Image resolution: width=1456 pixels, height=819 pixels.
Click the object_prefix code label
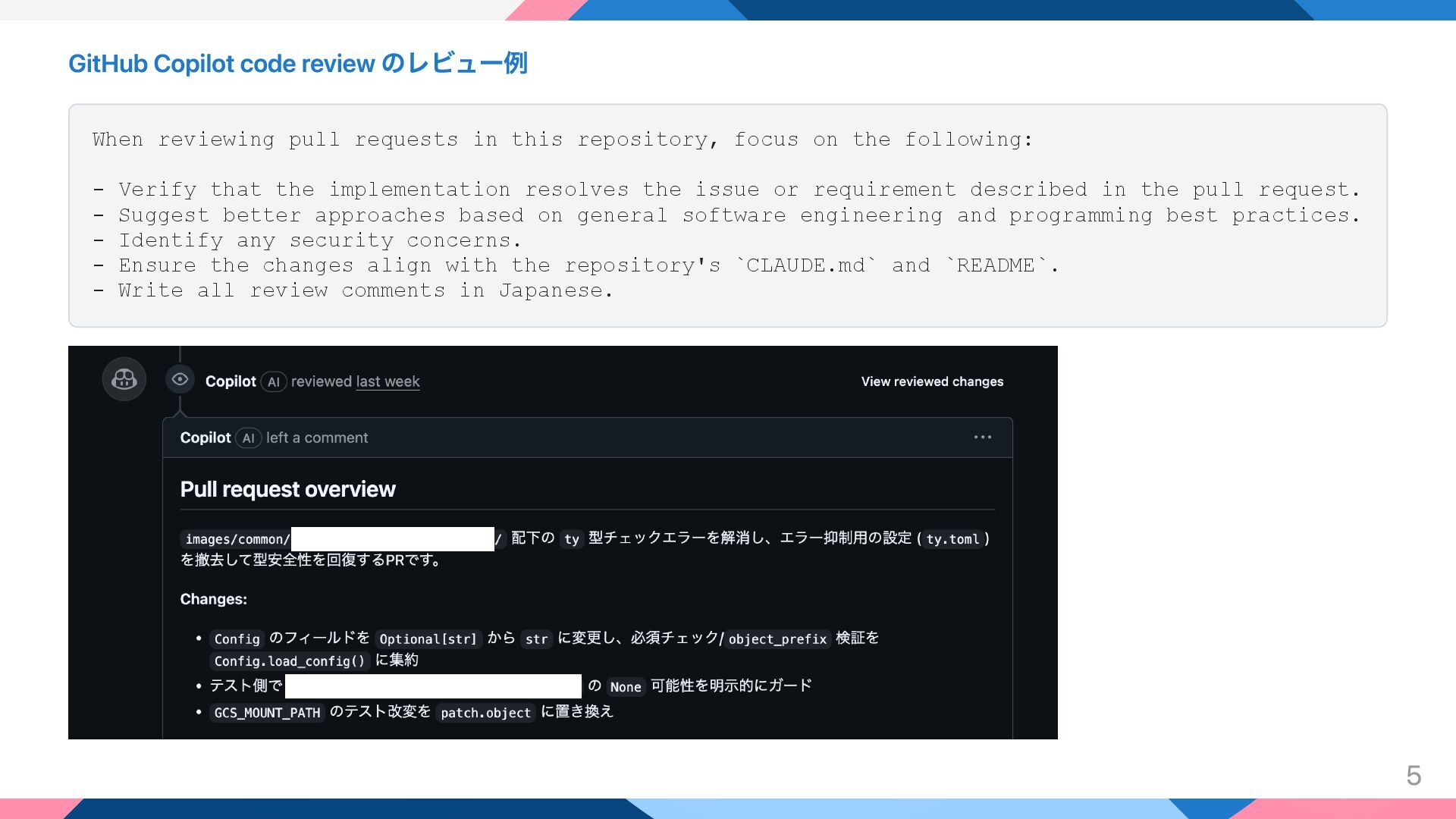777,639
